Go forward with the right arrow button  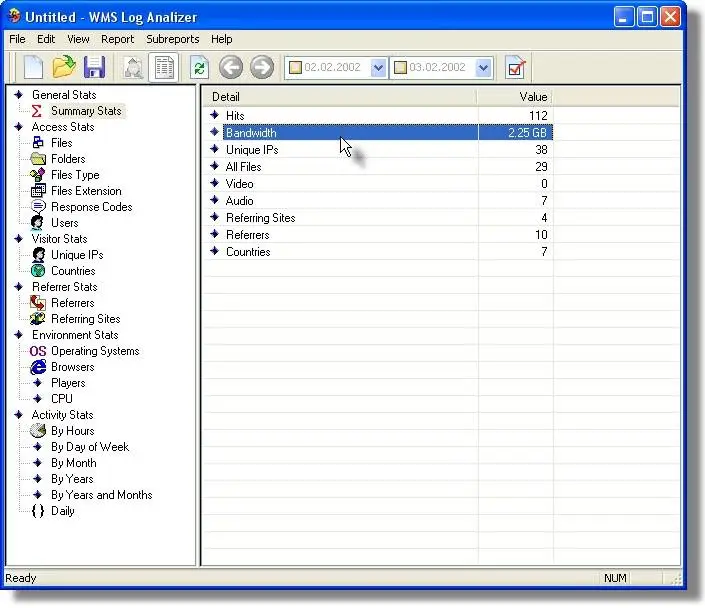coord(262,67)
